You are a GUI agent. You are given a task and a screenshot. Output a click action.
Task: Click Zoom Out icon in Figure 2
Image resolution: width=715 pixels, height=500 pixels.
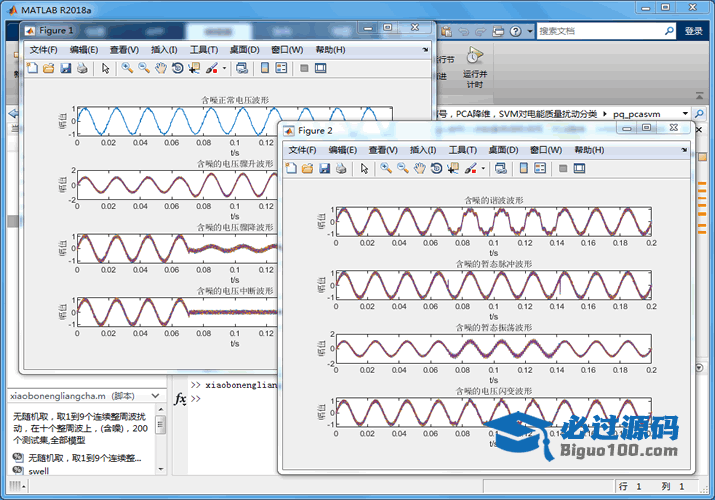pos(403,168)
